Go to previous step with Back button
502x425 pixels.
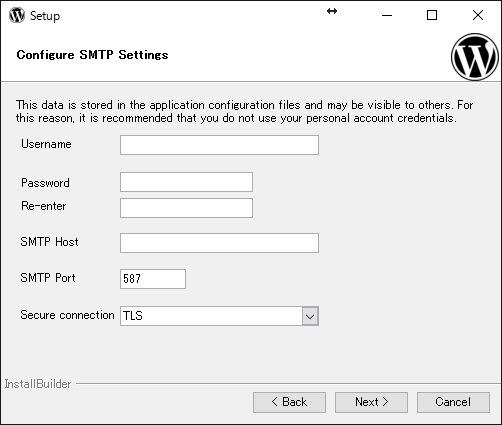tap(289, 402)
